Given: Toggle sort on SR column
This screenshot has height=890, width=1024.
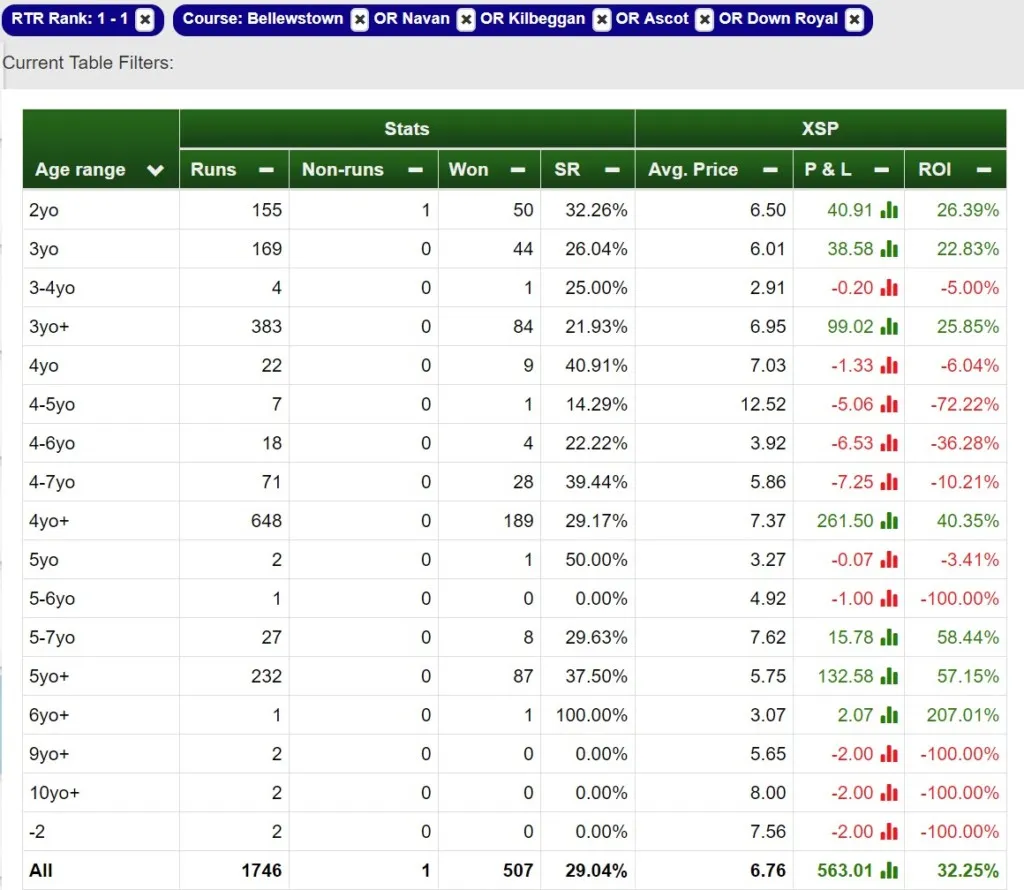Looking at the screenshot, I should (x=612, y=170).
